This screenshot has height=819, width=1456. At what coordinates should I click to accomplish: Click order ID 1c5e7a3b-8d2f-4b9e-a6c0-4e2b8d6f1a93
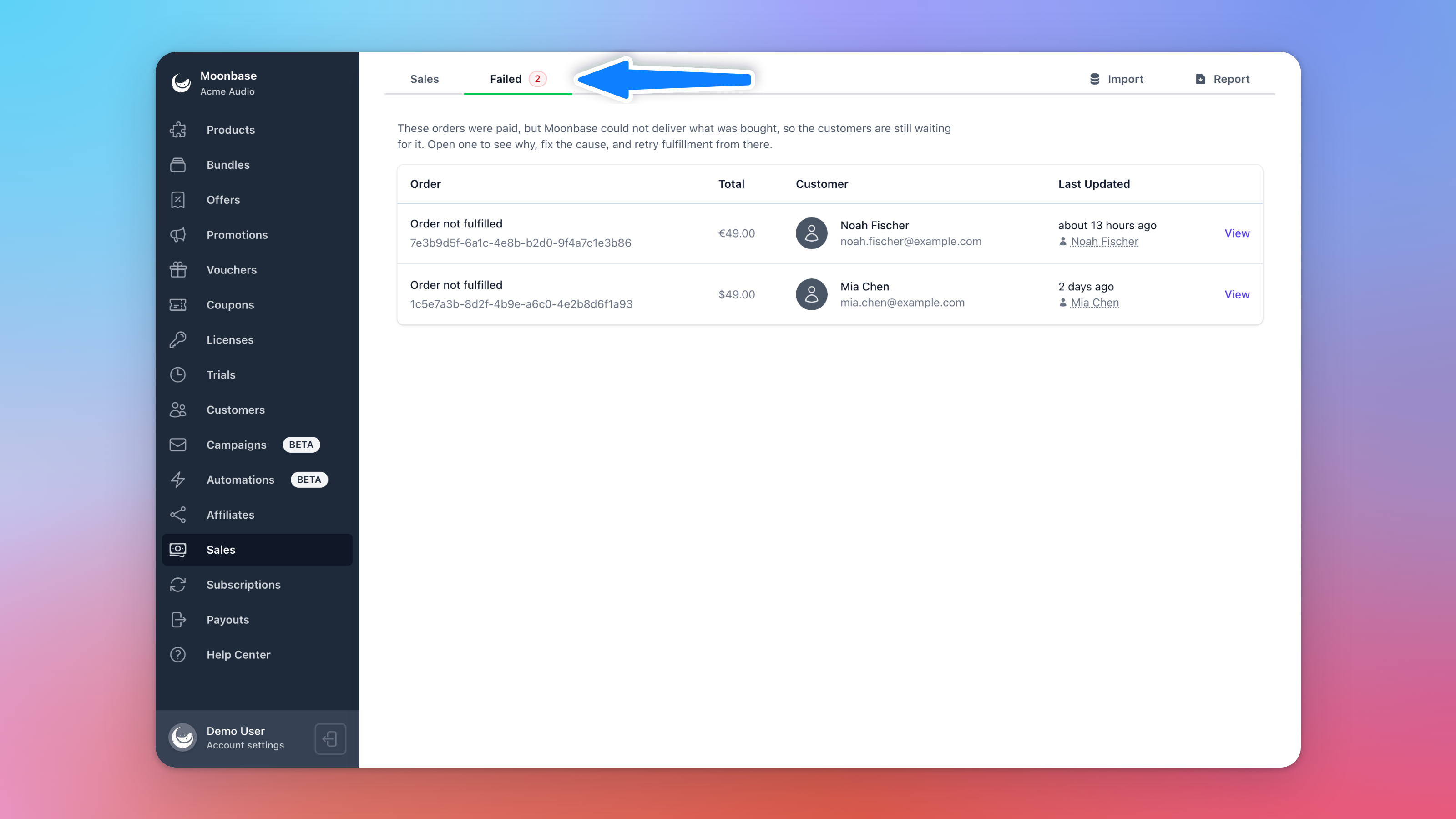tap(521, 304)
